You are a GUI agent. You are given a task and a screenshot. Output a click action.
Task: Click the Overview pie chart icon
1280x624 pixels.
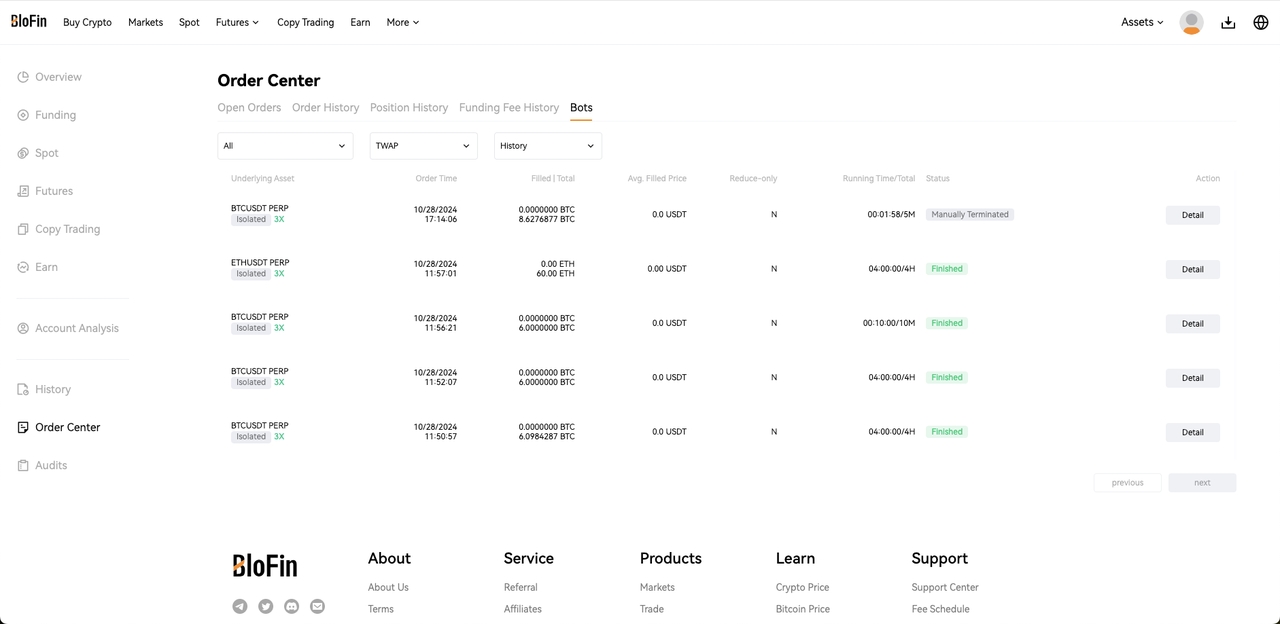(23, 77)
